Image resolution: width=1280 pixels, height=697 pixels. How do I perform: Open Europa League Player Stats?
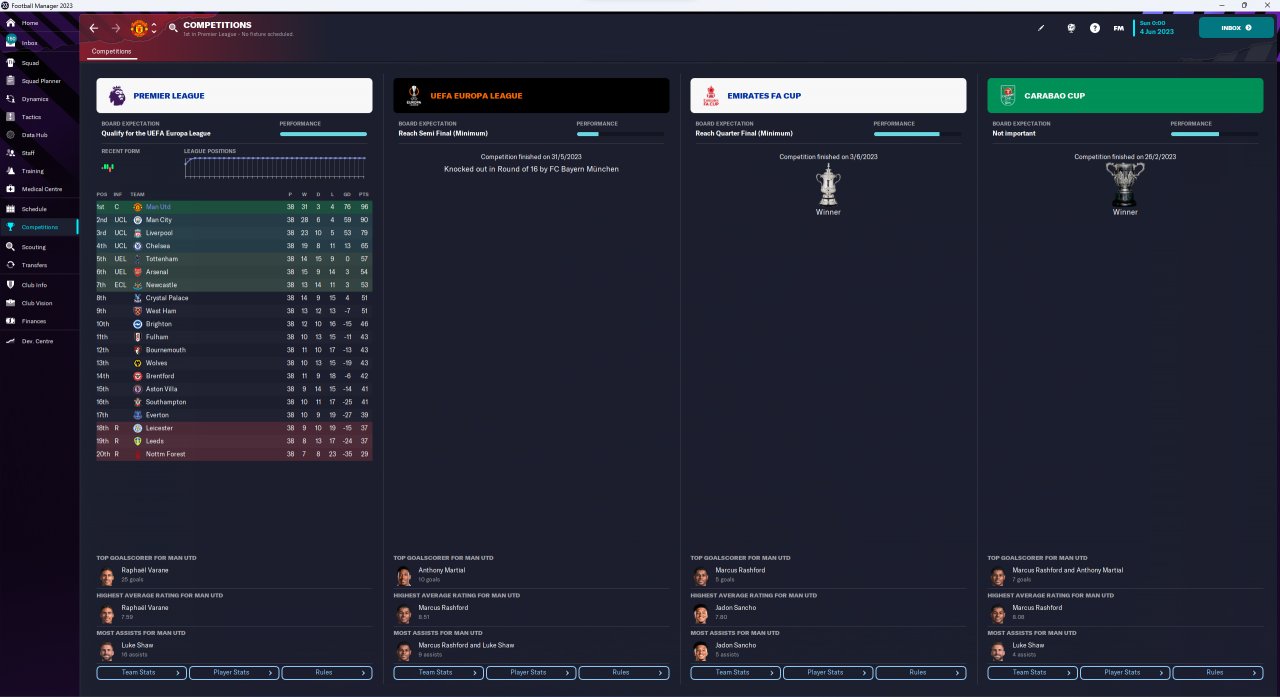pyautogui.click(x=531, y=672)
